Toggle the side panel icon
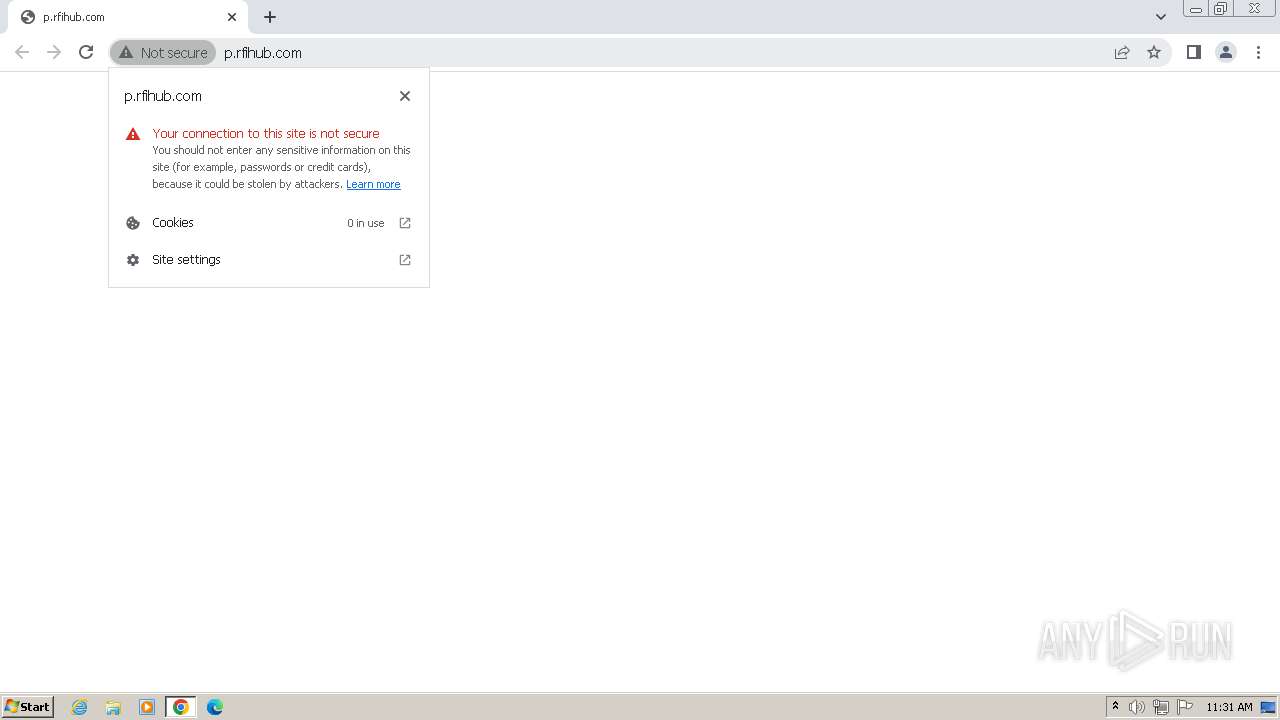 [x=1193, y=52]
